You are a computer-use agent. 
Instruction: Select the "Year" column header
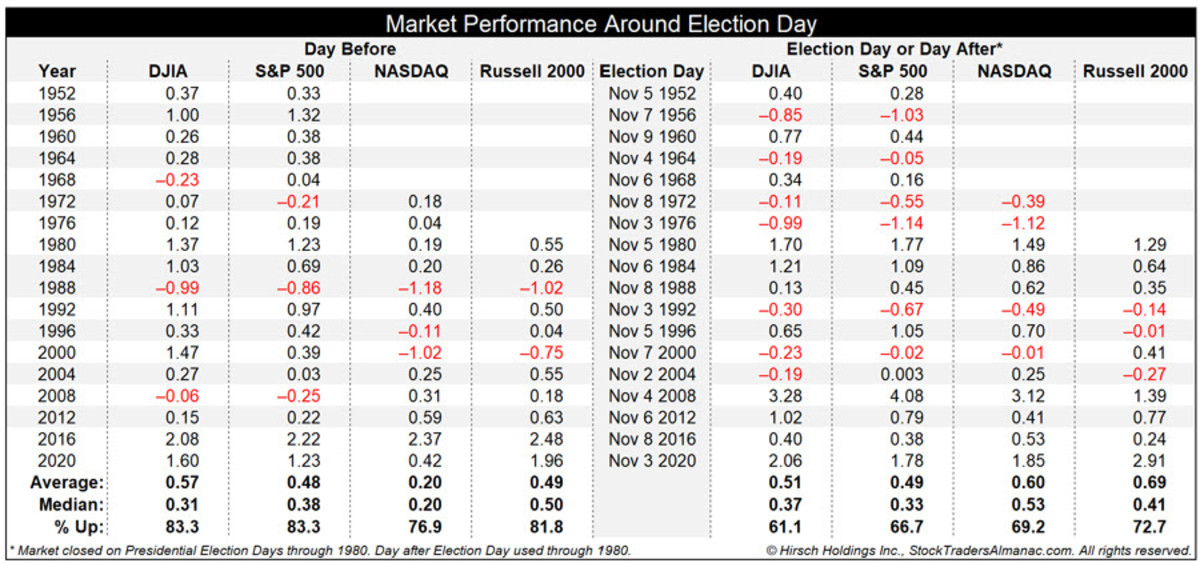pyautogui.click(x=56, y=71)
